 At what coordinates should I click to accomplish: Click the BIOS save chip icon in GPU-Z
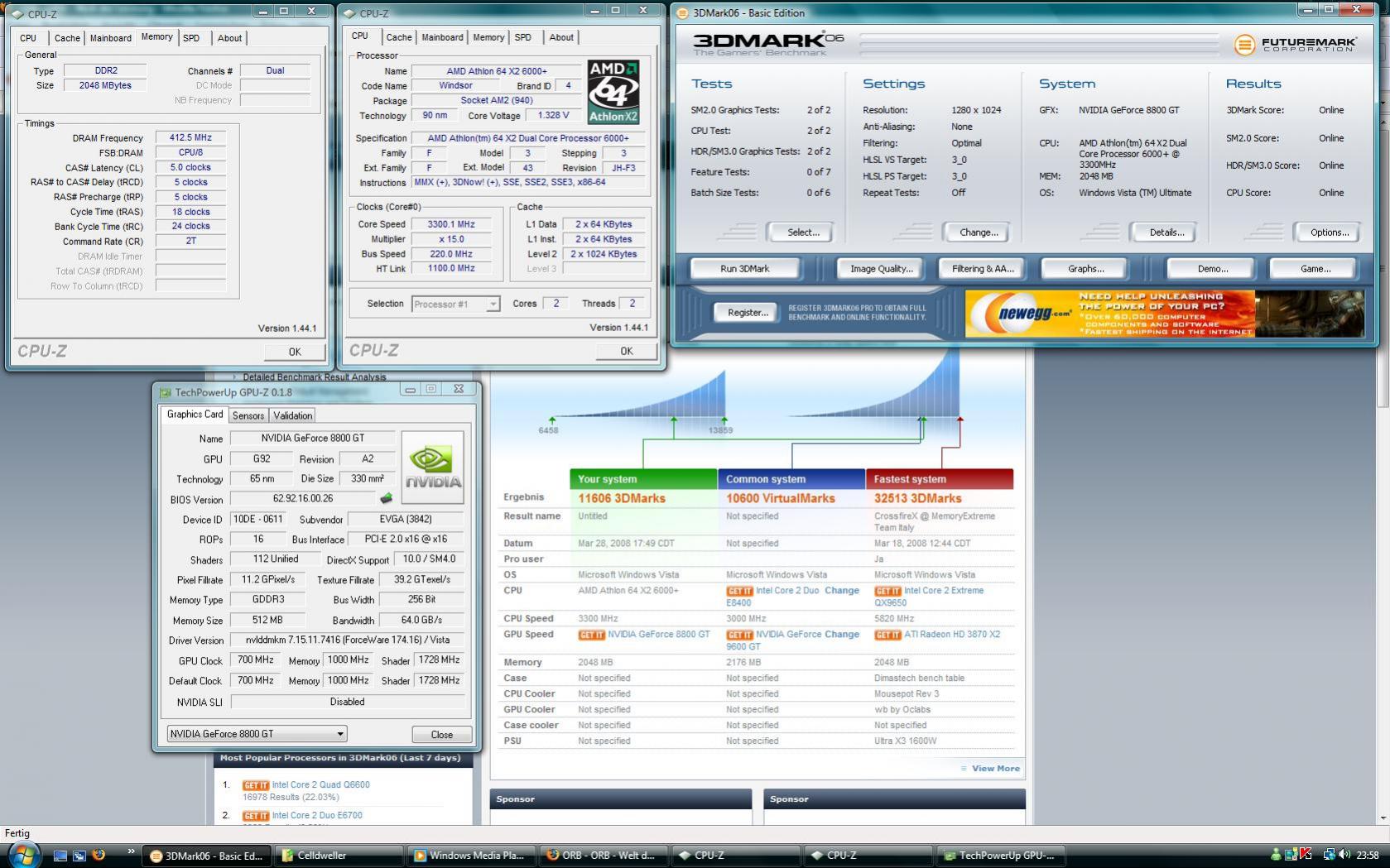click(386, 499)
